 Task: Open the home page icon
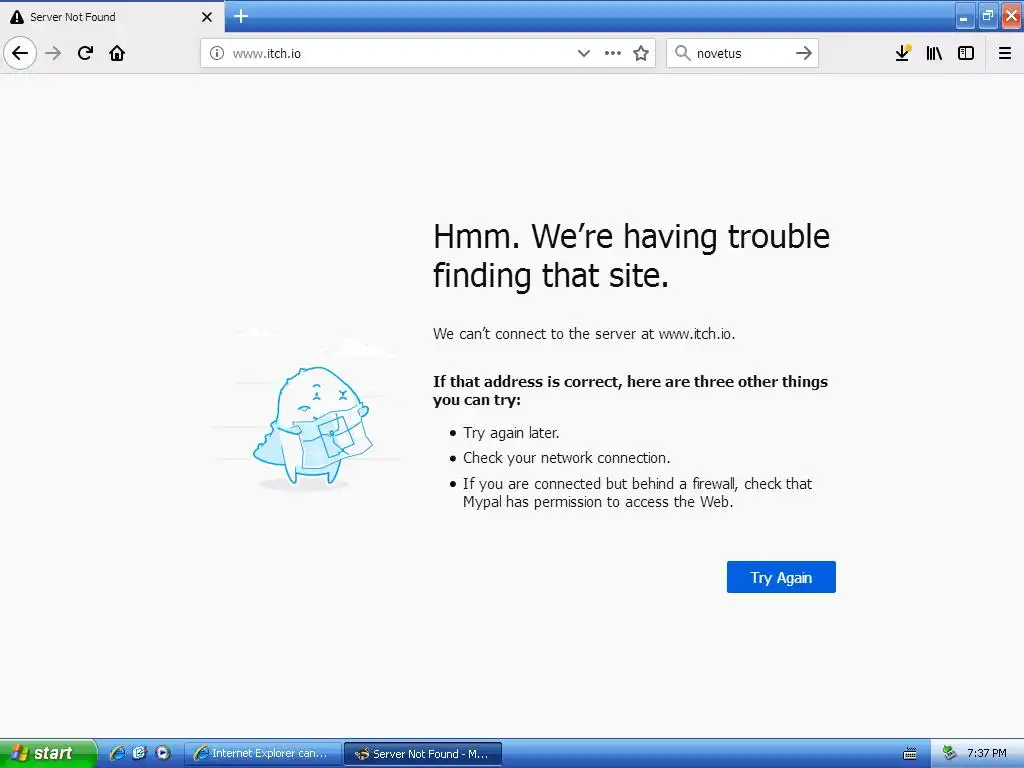click(x=117, y=53)
